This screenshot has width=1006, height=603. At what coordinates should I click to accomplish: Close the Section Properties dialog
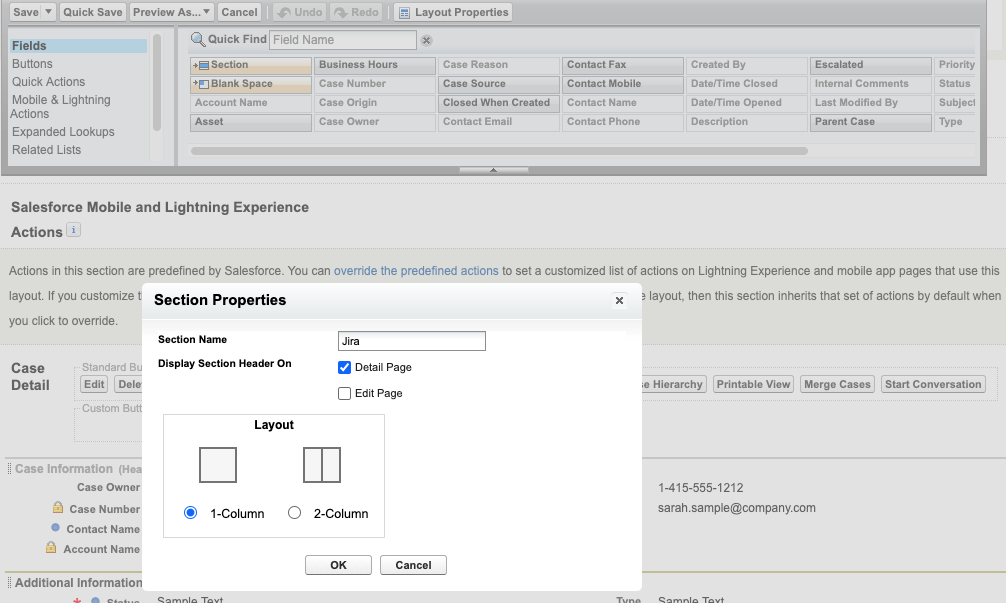coord(619,300)
